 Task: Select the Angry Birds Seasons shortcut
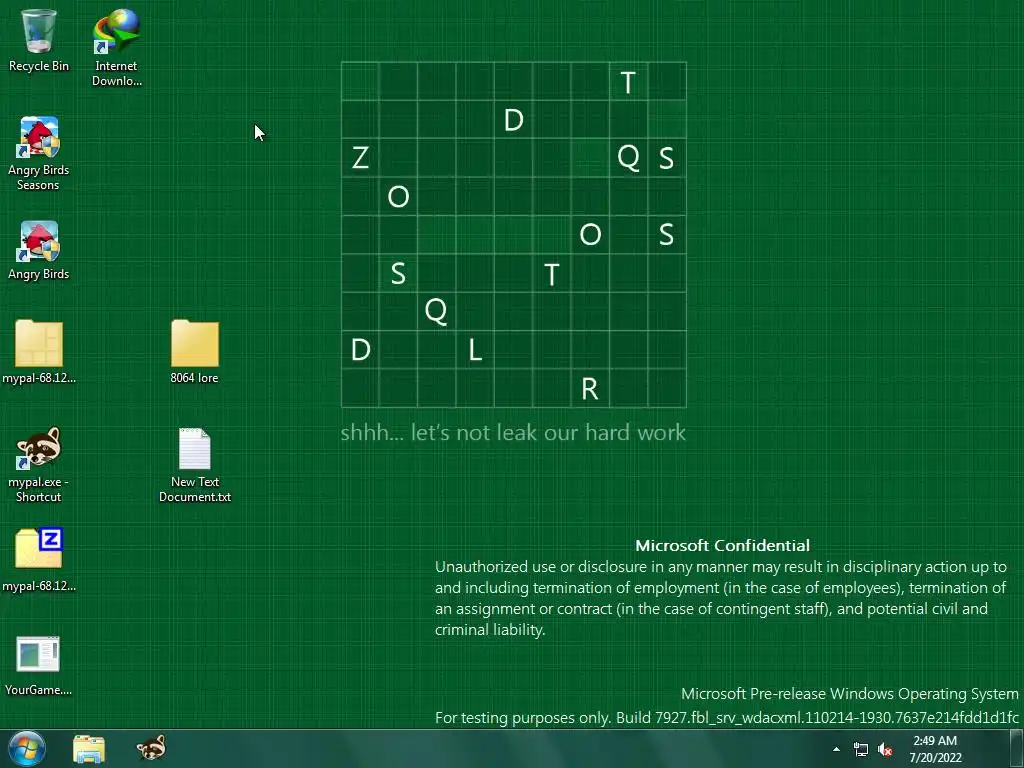point(39,153)
